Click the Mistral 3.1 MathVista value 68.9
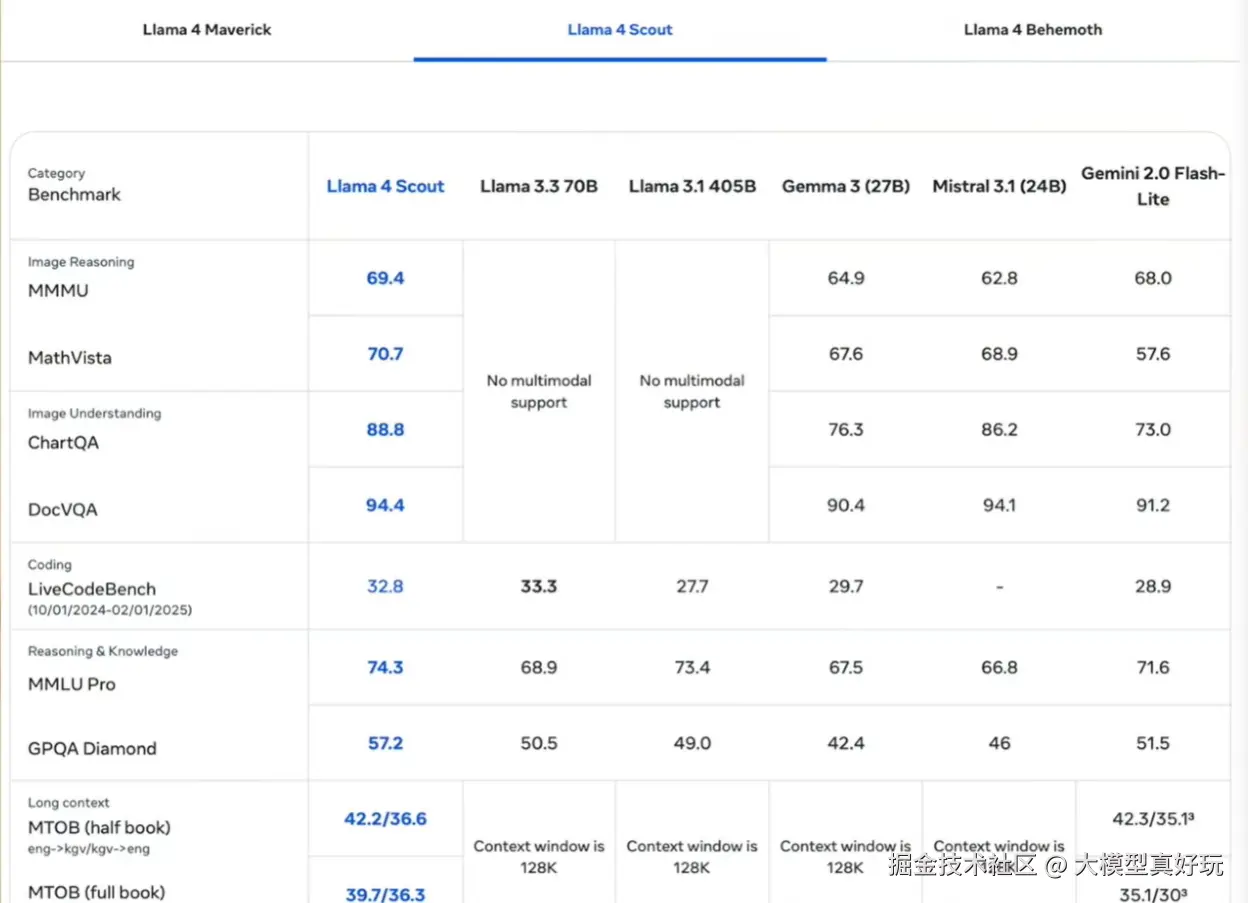This screenshot has height=903, width=1248. [999, 354]
